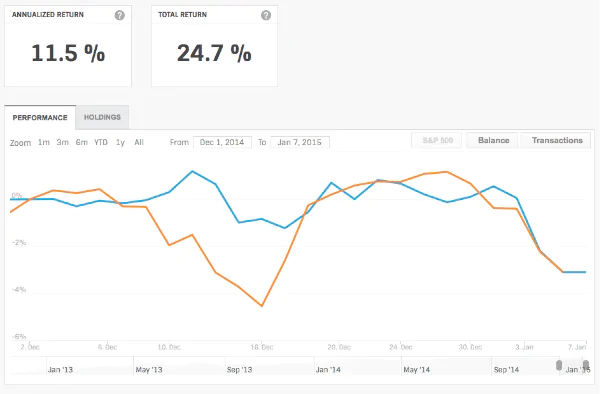Click the From date field
Screen dimensions: 600x394
tap(222, 142)
